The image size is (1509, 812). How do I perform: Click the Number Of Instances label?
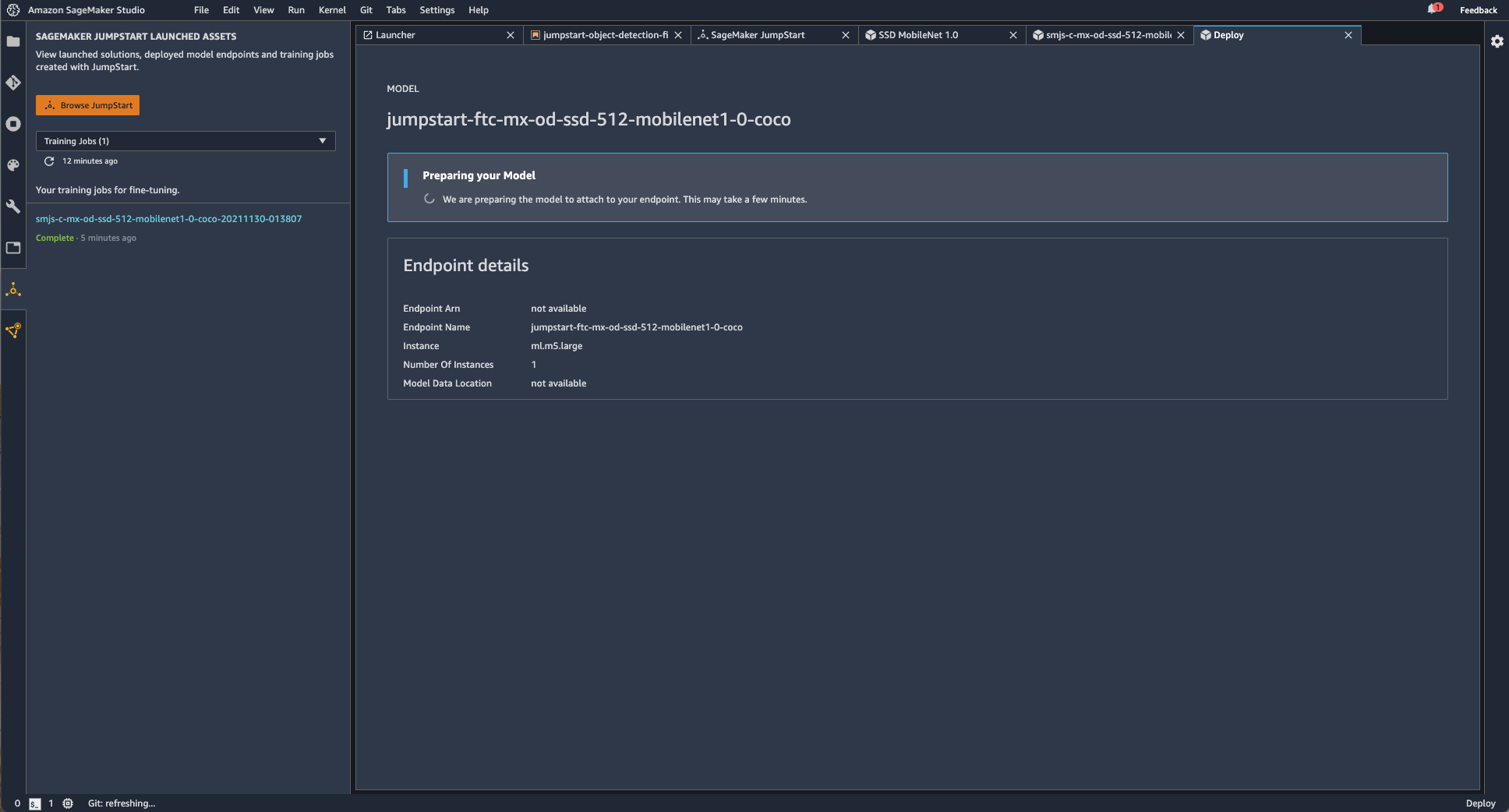[x=448, y=365]
